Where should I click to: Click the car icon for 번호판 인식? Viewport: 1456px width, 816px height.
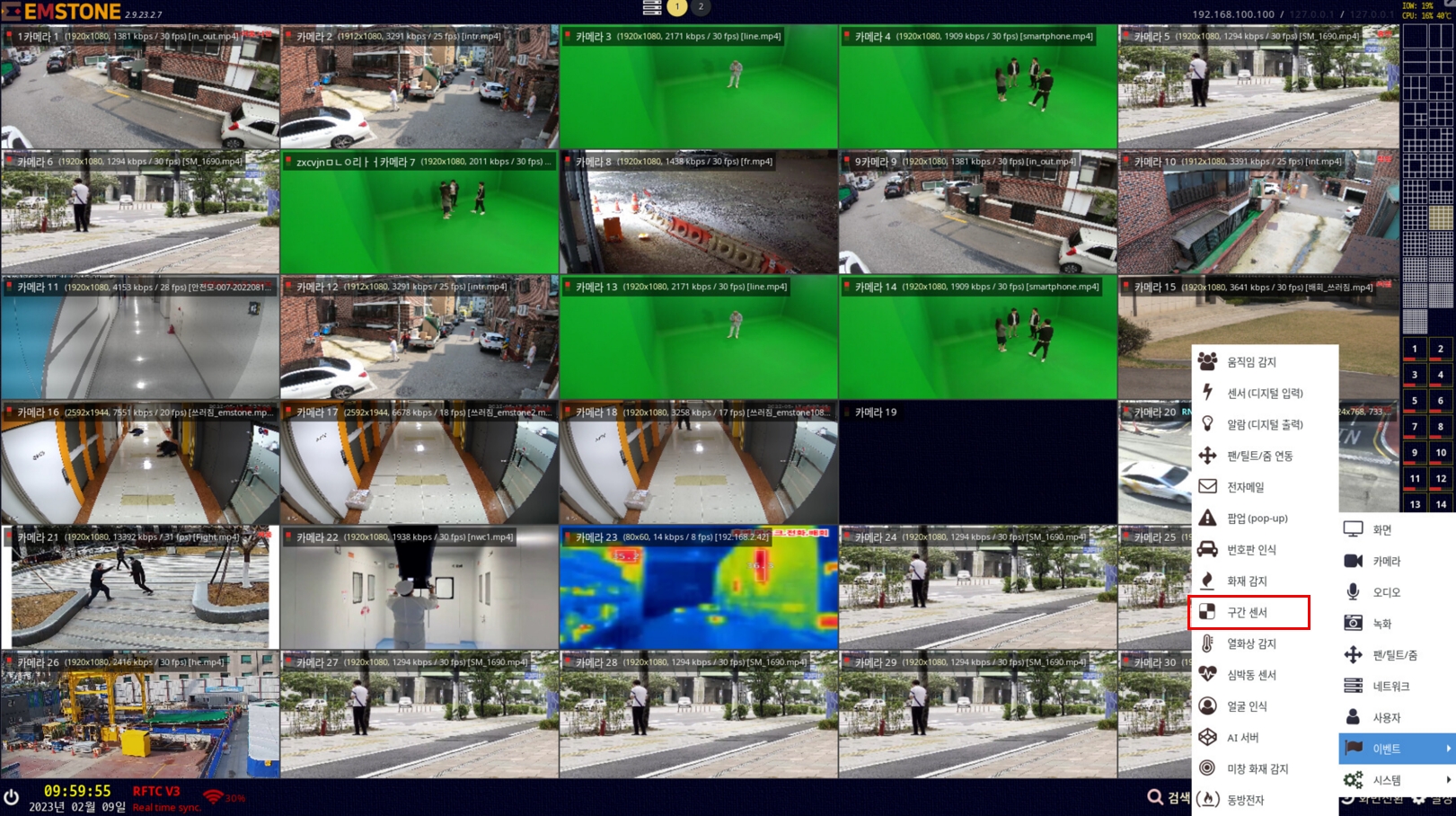click(1207, 549)
